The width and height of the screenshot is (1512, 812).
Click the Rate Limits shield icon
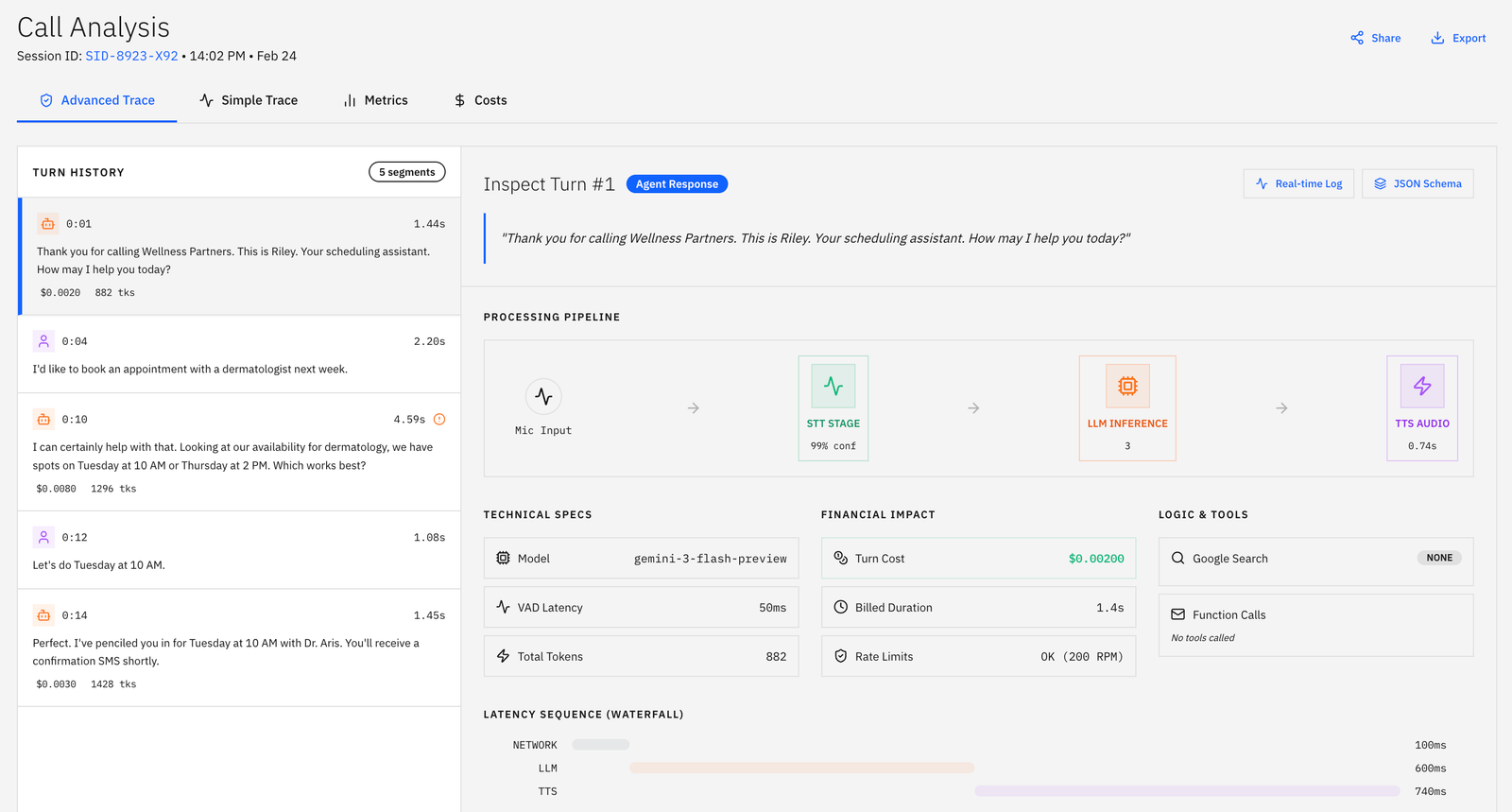[x=840, y=656]
